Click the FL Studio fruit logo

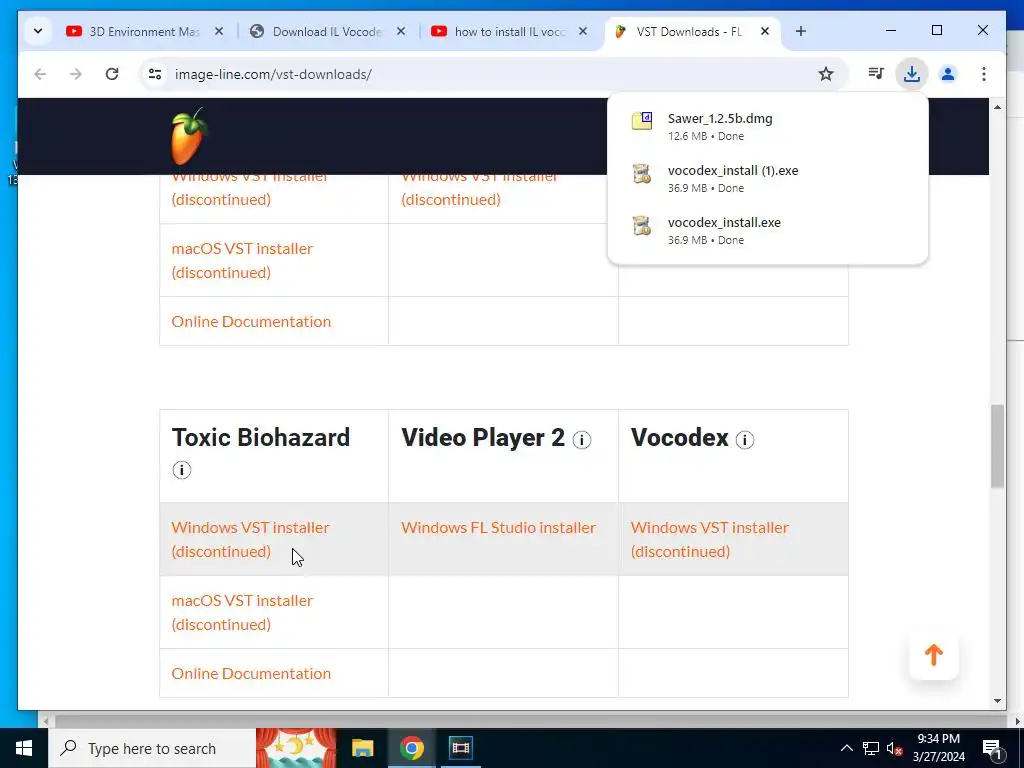coord(189,136)
